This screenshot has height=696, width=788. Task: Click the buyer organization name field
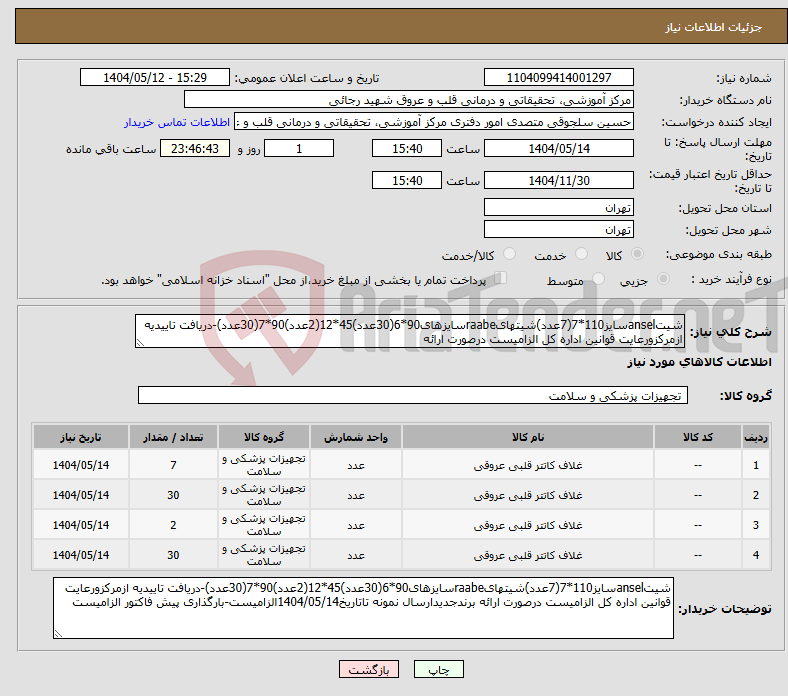[x=409, y=100]
